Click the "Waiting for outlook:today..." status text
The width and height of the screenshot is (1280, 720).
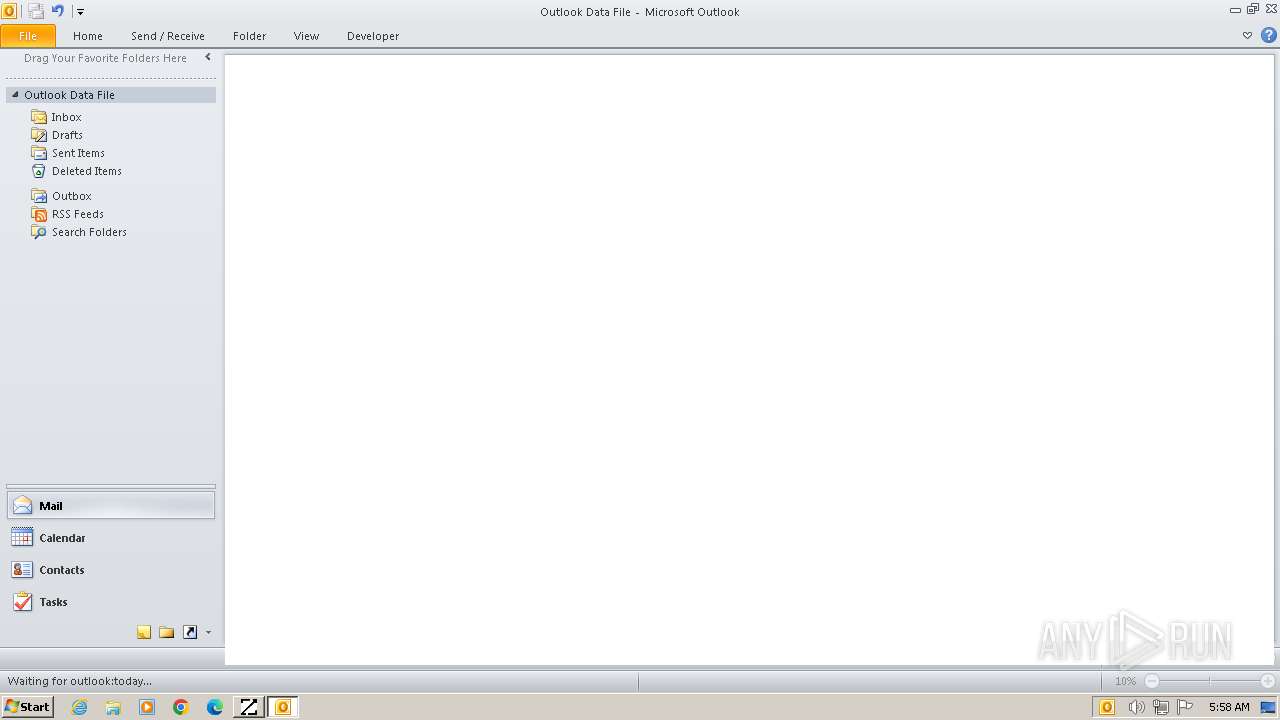point(80,681)
